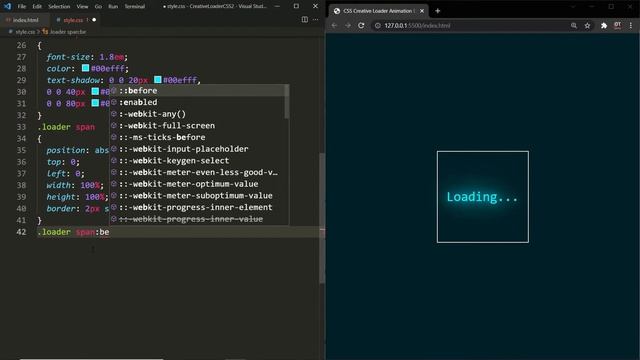Click the Chrome address bar URL
640x360 pixels.
pyautogui.click(x=417, y=25)
